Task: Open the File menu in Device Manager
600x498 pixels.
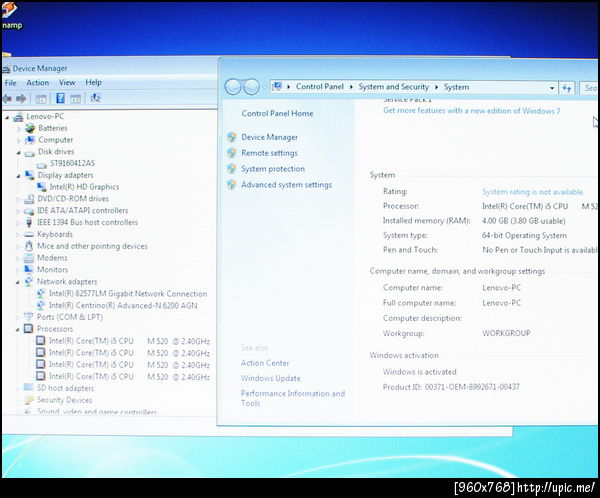Action: coord(11,83)
